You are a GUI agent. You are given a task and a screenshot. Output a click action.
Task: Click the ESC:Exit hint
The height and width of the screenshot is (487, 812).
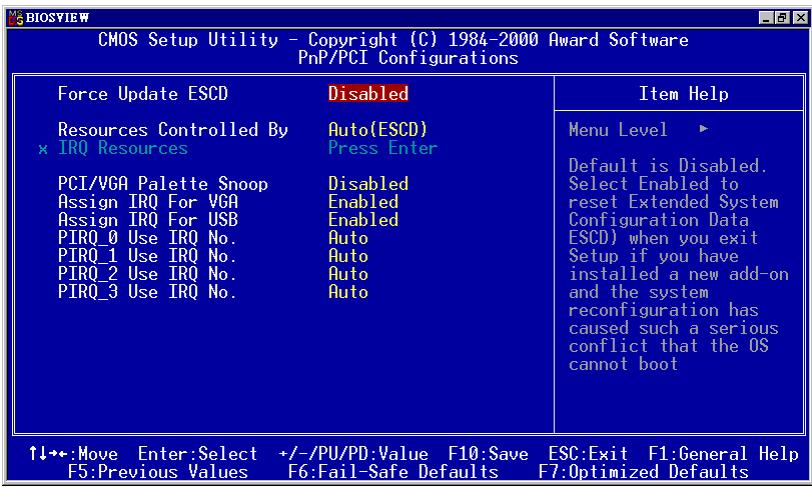tap(588, 454)
